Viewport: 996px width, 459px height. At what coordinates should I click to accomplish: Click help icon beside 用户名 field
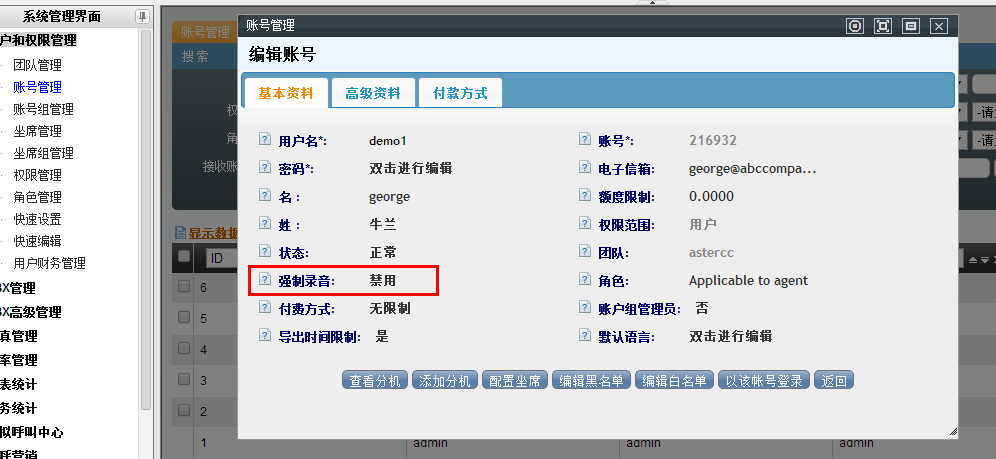(265, 141)
